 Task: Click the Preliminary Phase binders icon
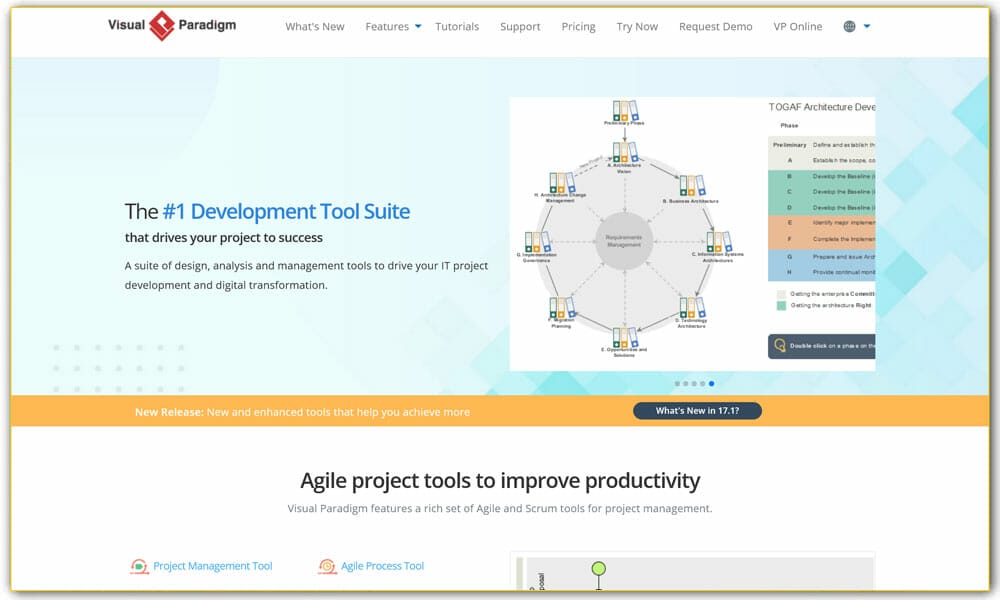[x=625, y=110]
